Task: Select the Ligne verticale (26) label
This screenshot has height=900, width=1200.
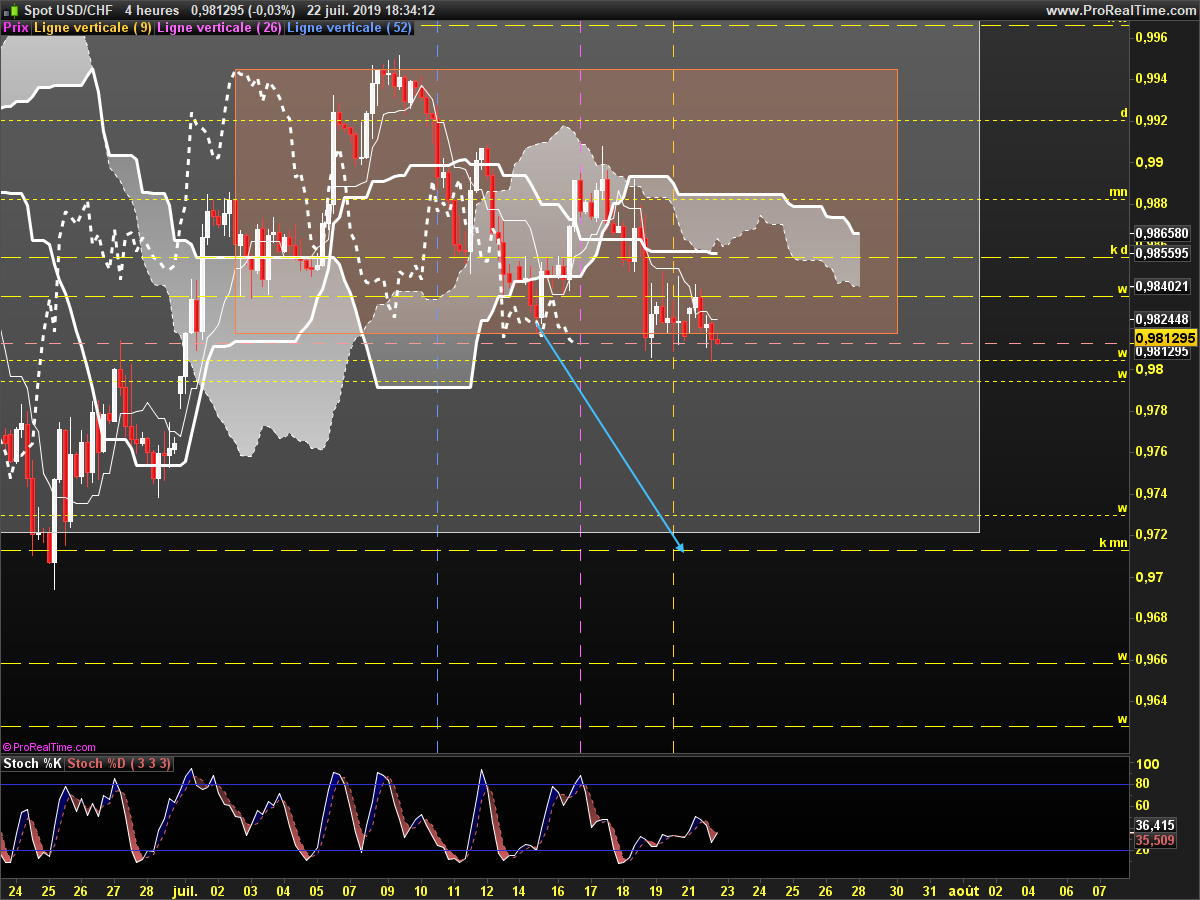Action: pos(220,28)
